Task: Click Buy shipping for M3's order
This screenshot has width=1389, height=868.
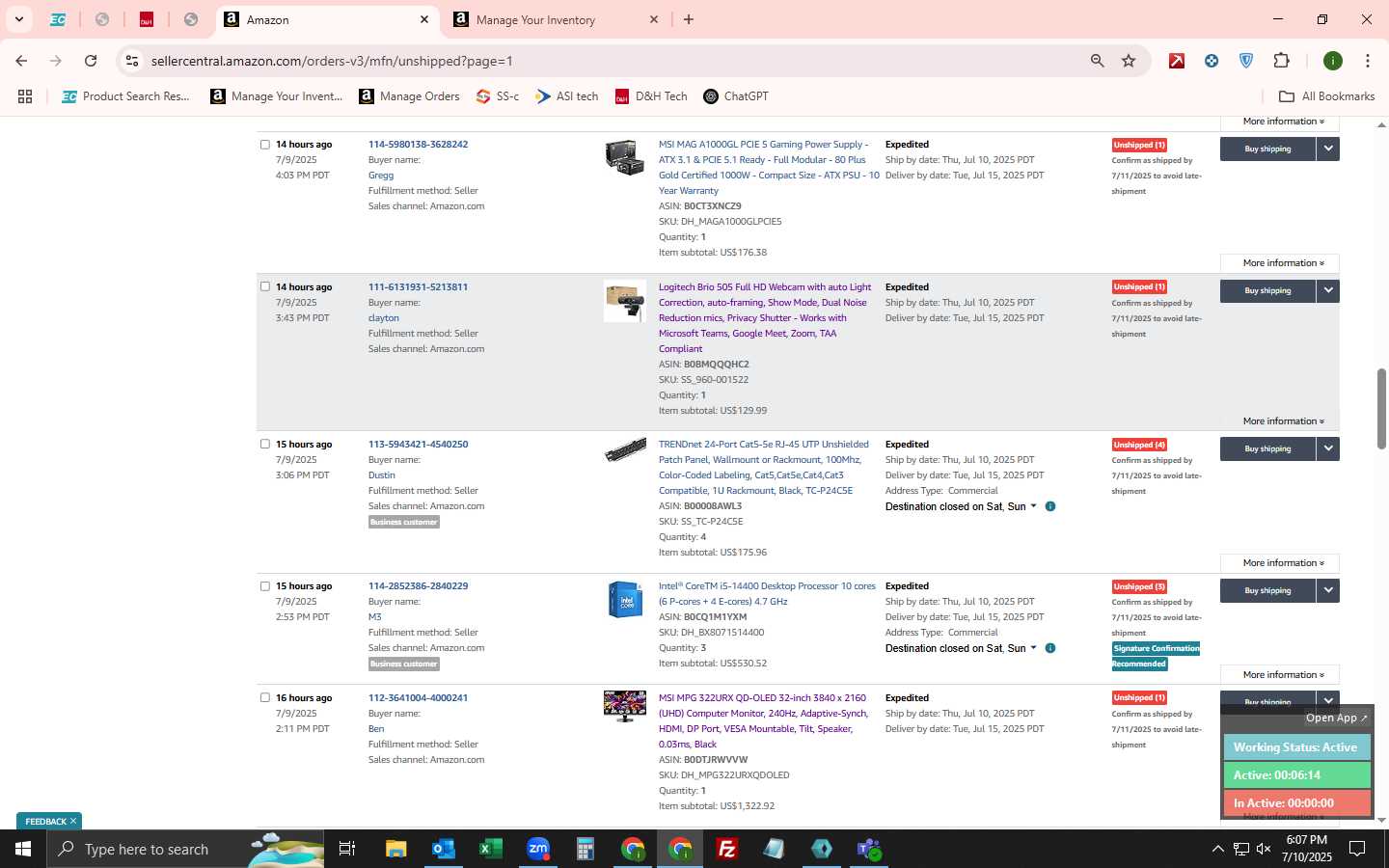Action: pos(1267,590)
